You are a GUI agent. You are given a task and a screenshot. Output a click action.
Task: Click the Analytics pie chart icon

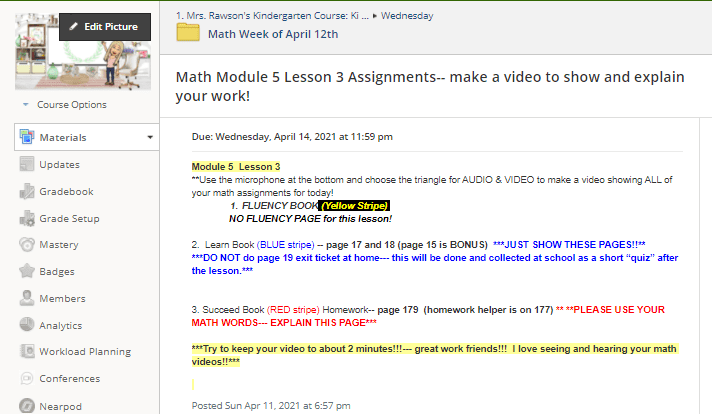(27, 325)
